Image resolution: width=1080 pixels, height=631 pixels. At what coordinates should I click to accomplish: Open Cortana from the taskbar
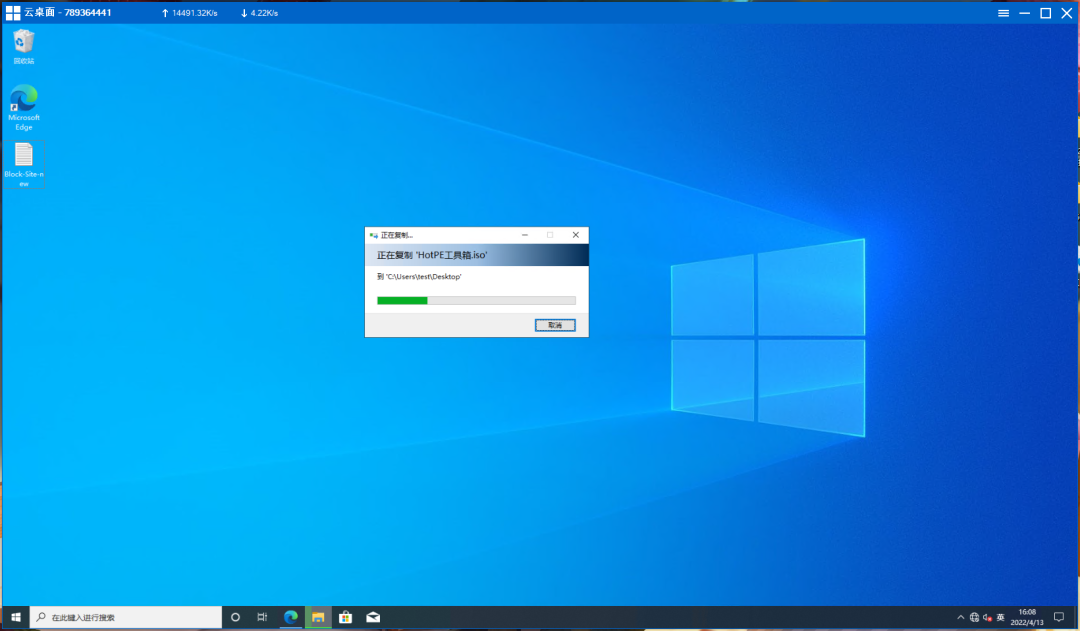coord(235,617)
